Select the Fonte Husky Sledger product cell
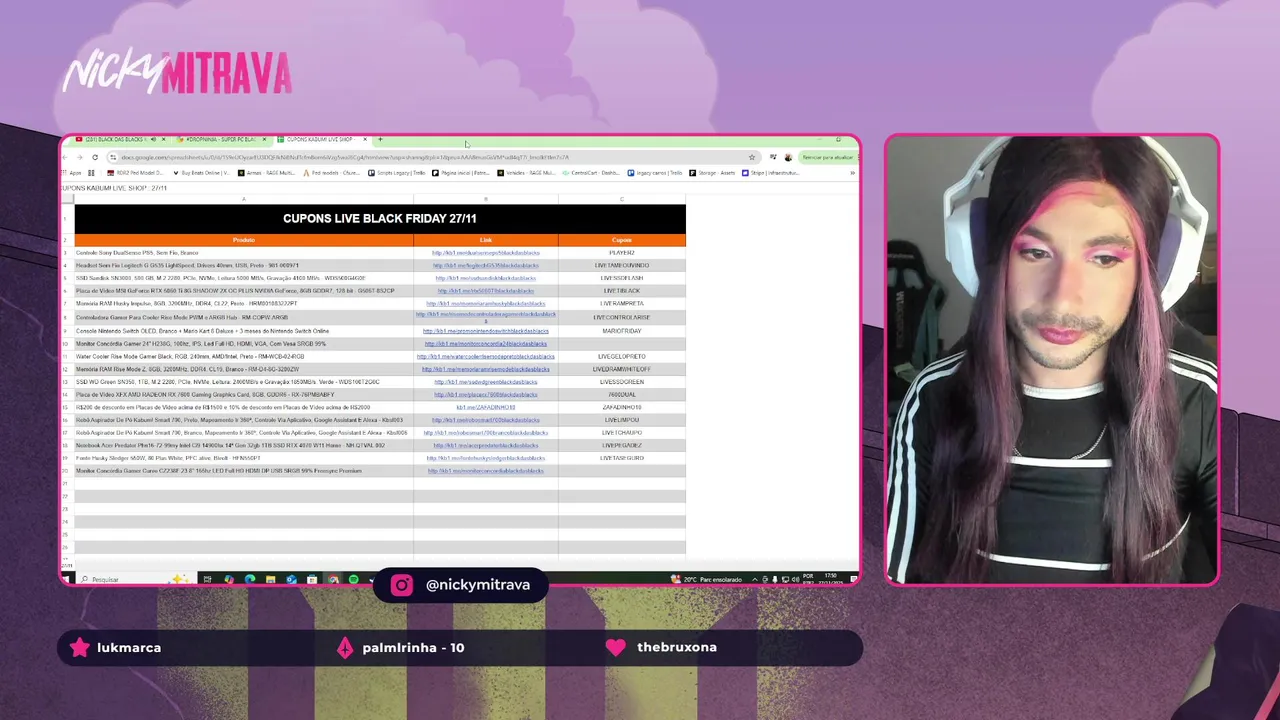Viewport: 1280px width, 720px height. click(x=244, y=458)
